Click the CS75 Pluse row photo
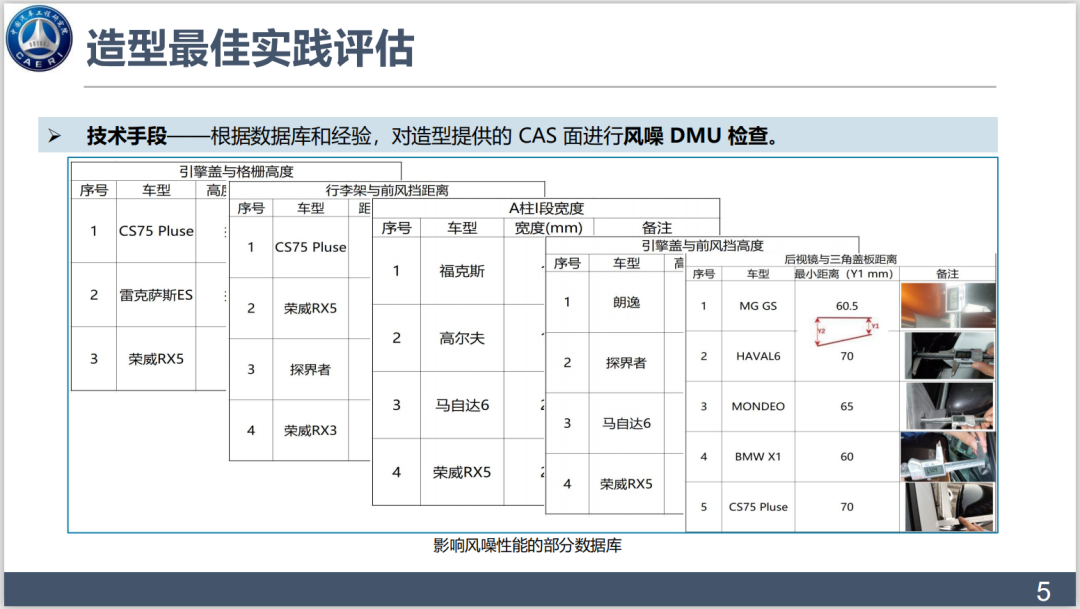Screen dimensions: 1080x609 pos(948,506)
